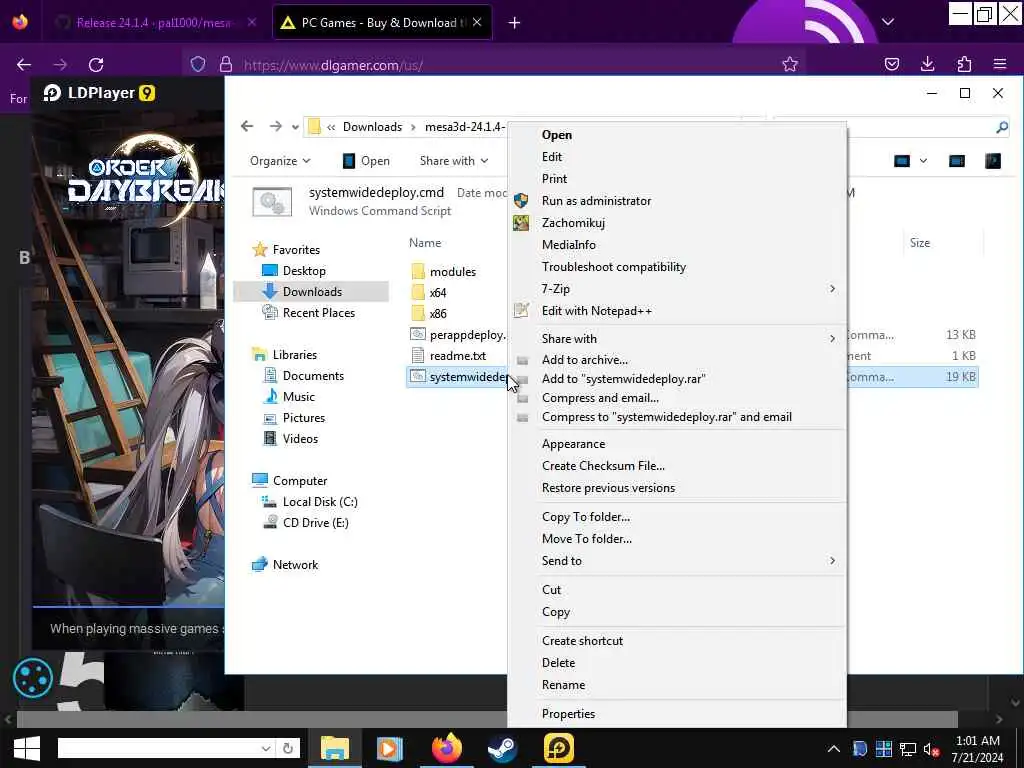The image size is (1024, 768).
Task: Click the Explorer search magnifier icon
Action: coord(1002,127)
